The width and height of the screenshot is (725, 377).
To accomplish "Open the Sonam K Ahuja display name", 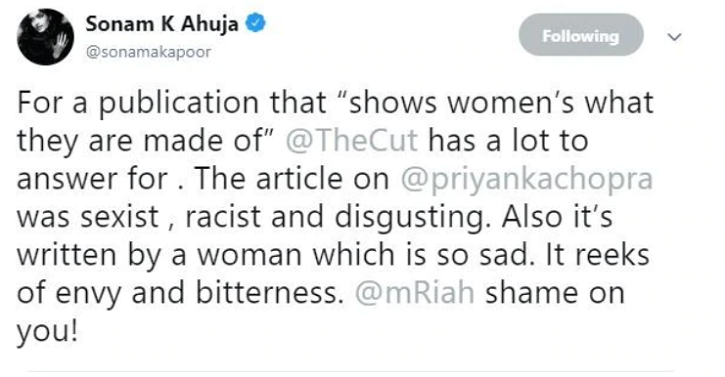I will pyautogui.click(x=162, y=24).
